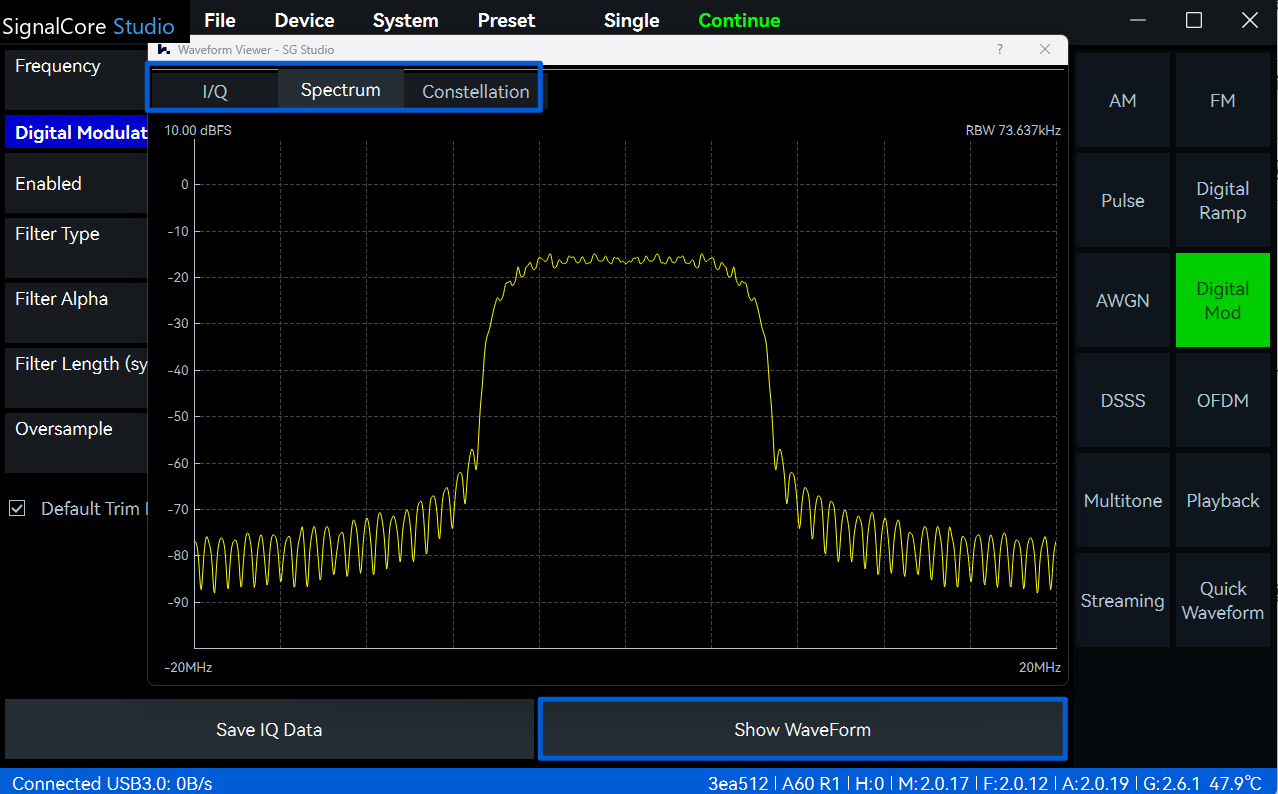
Task: Click the Waveform Viewer help question mark
Action: [x=1000, y=49]
